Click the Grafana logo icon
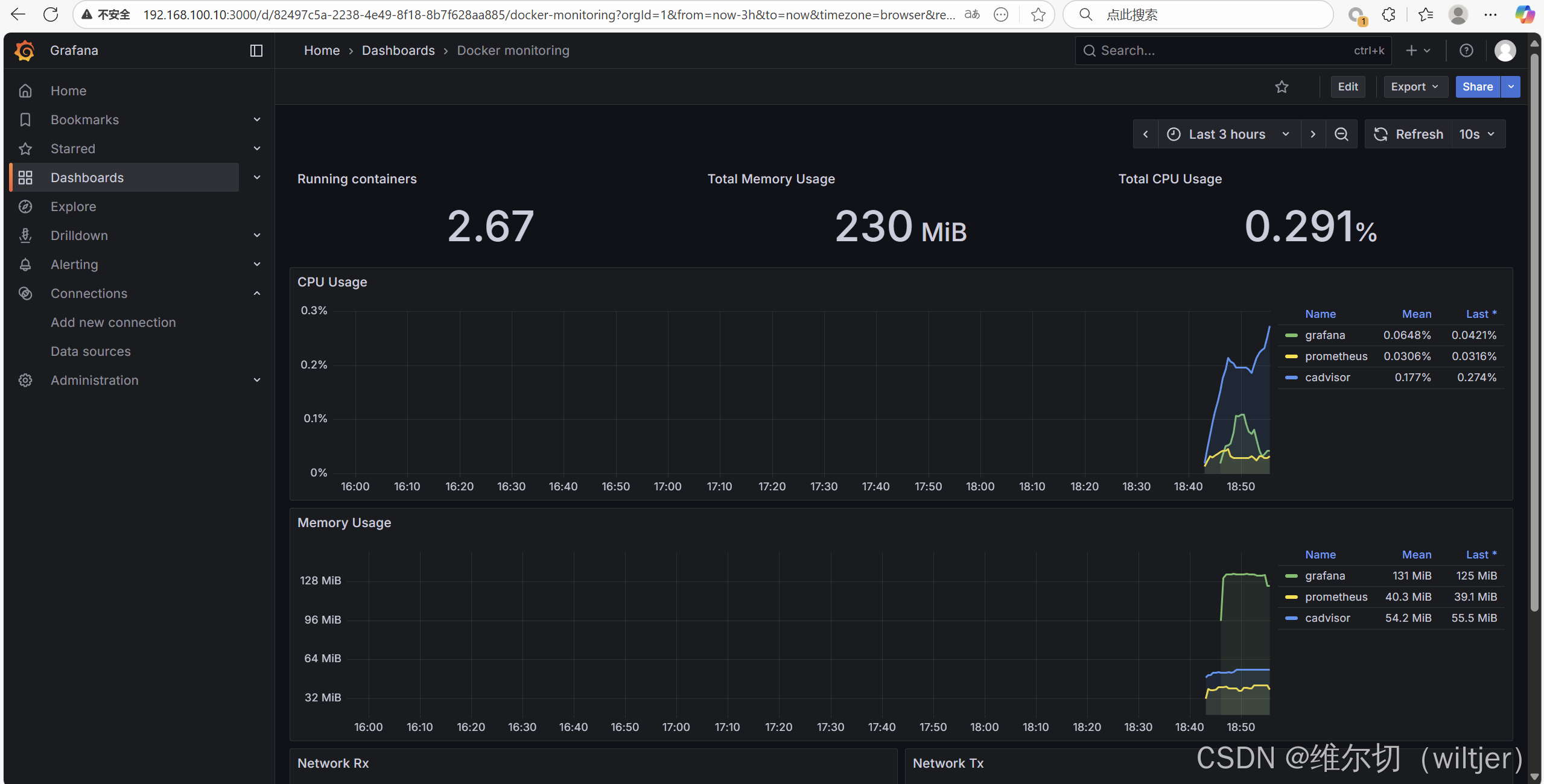The image size is (1544, 784). [25, 51]
